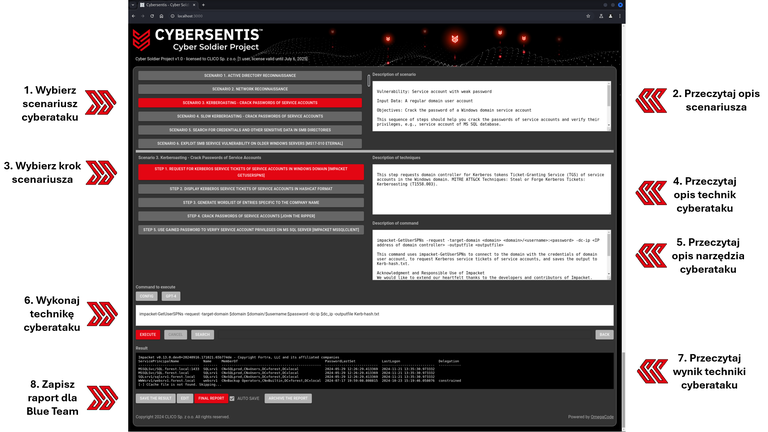Open the browser extensions icon
The height and width of the screenshot is (432, 768).
click(601, 16)
